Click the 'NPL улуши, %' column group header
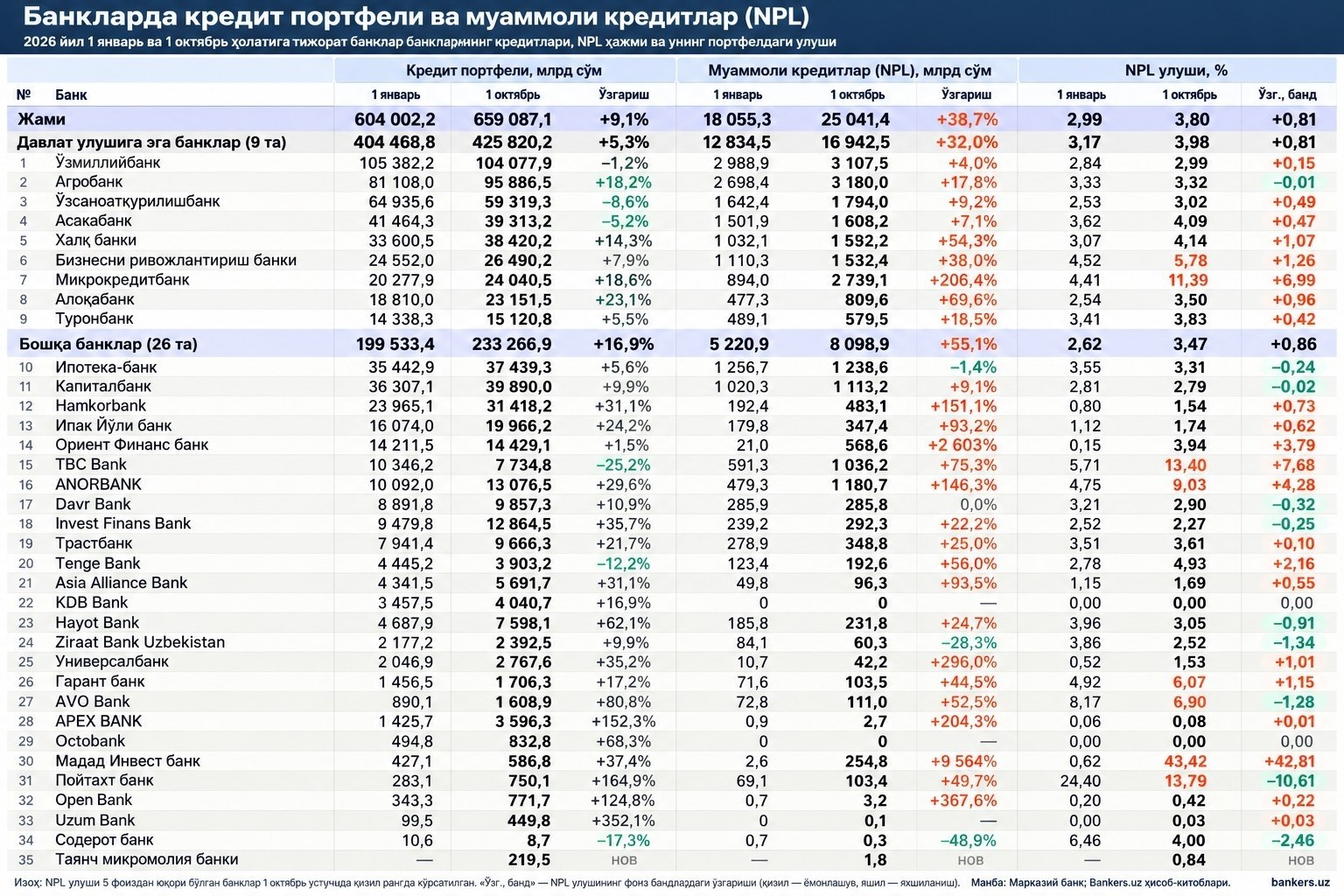The height and width of the screenshot is (896, 1344). point(1176,71)
